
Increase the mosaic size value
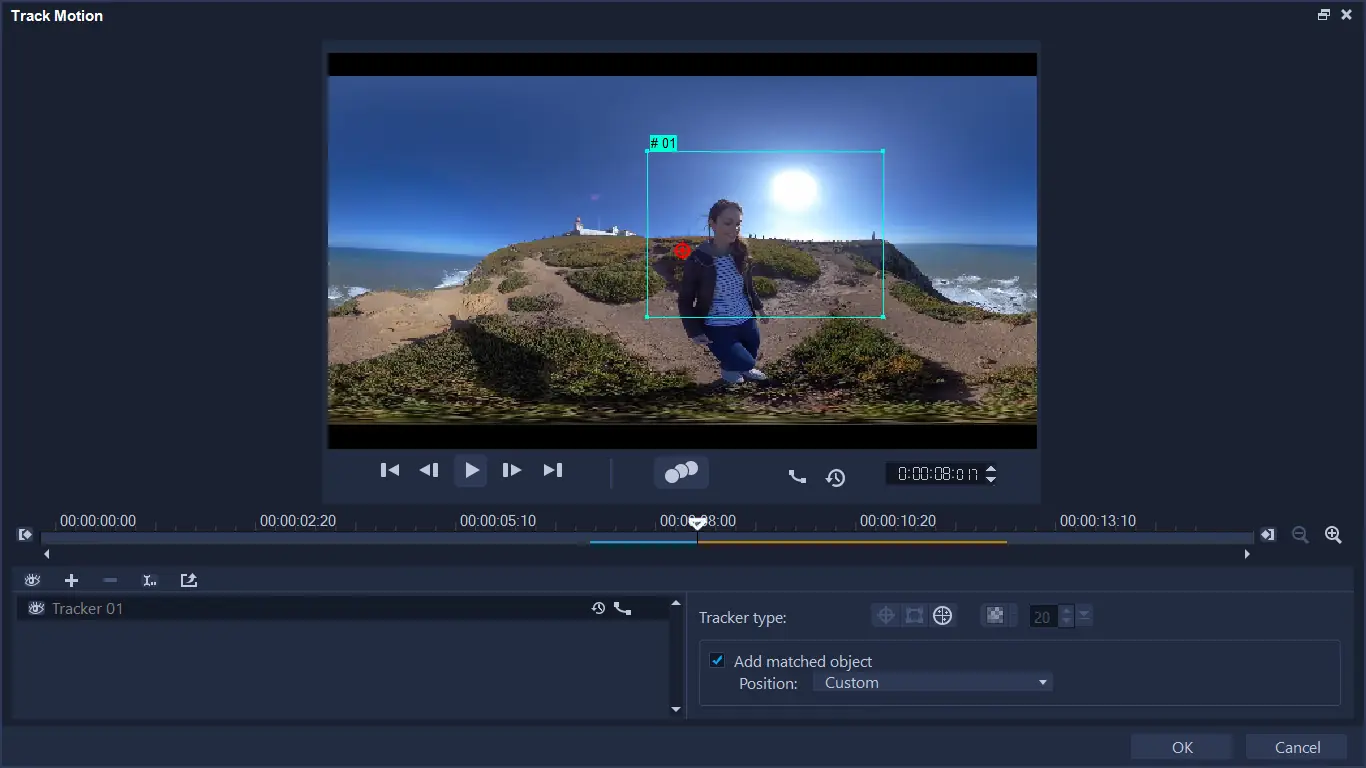1066,611
